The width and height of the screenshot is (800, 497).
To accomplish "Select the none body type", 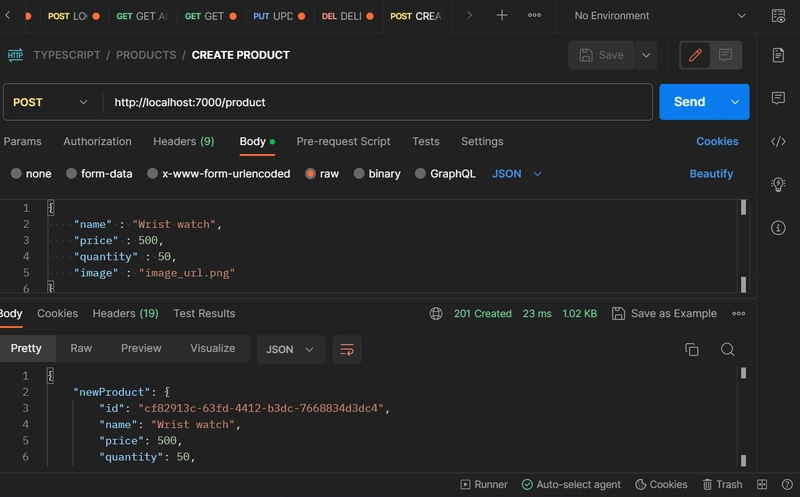I will [x=31, y=173].
